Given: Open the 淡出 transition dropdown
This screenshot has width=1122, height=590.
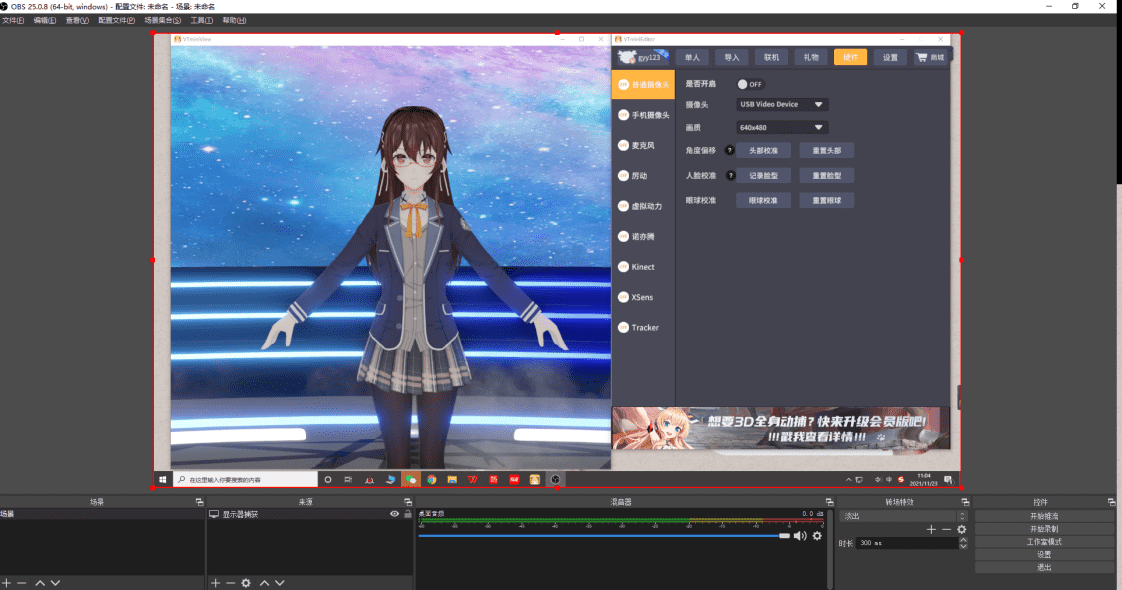Looking at the screenshot, I should coord(904,516).
